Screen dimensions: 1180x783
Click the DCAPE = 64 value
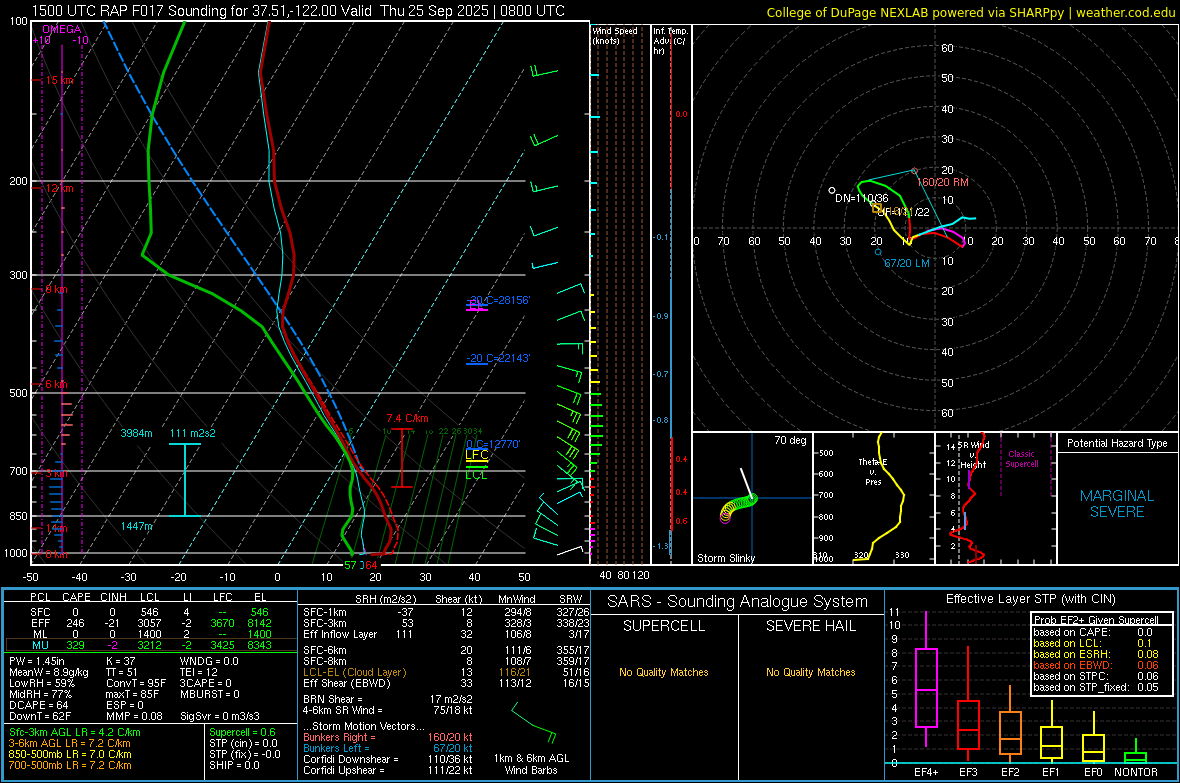tap(38, 705)
